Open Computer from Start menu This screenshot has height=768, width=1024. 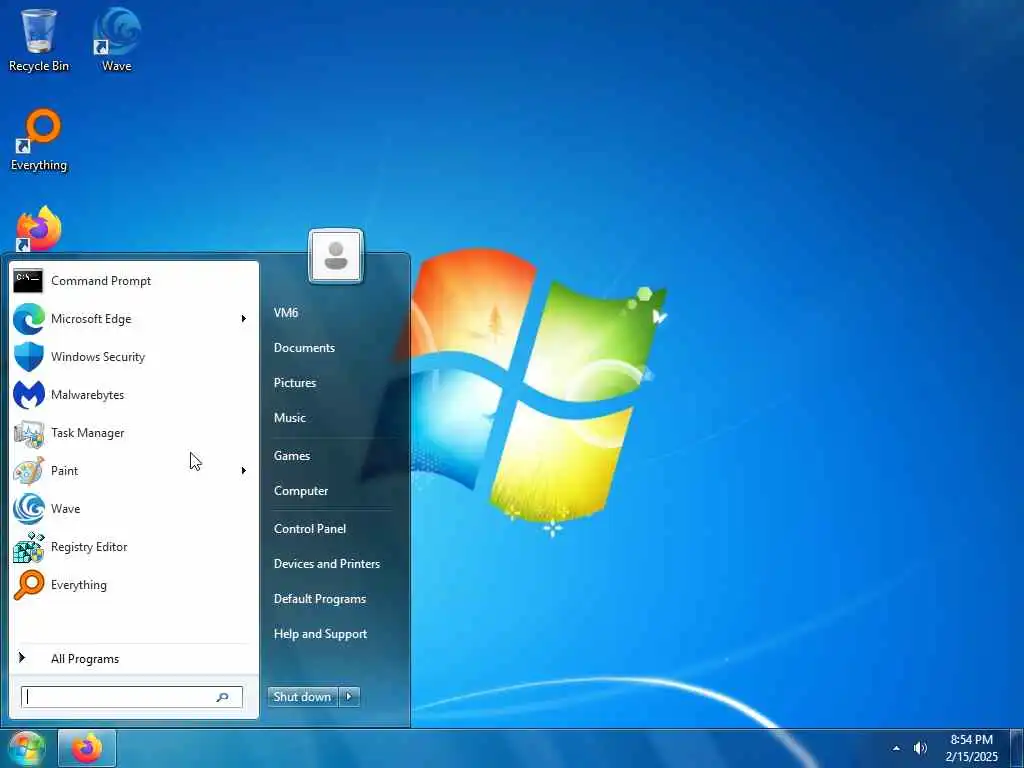point(301,491)
